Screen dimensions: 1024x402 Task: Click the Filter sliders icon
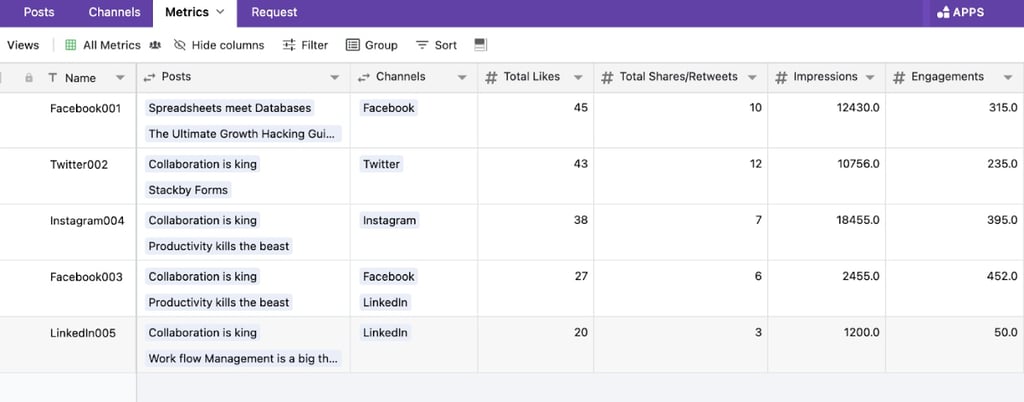(289, 45)
